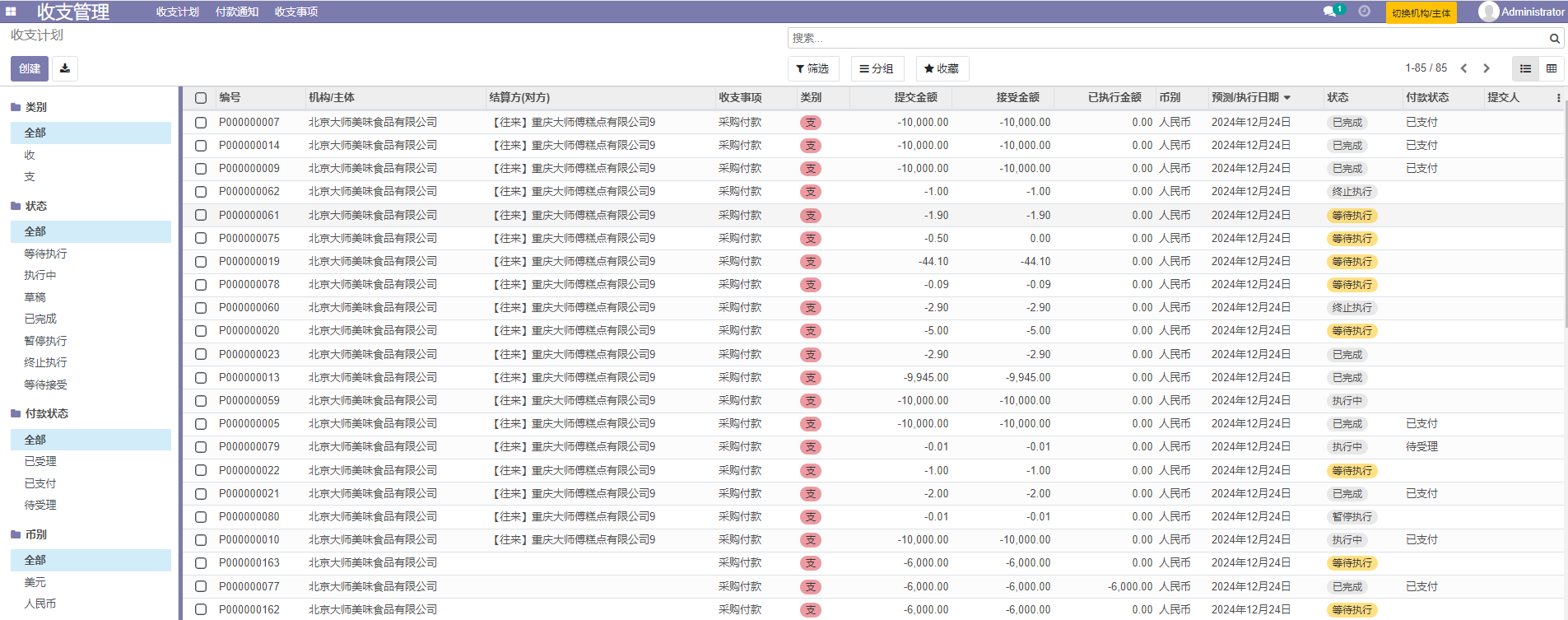Click the download import icon button
Viewport: 1568px width, 620px height.
[x=65, y=68]
